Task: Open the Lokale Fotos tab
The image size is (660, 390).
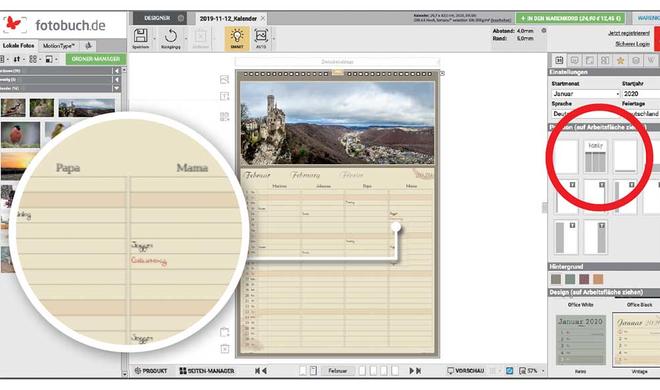Action: (x=19, y=45)
